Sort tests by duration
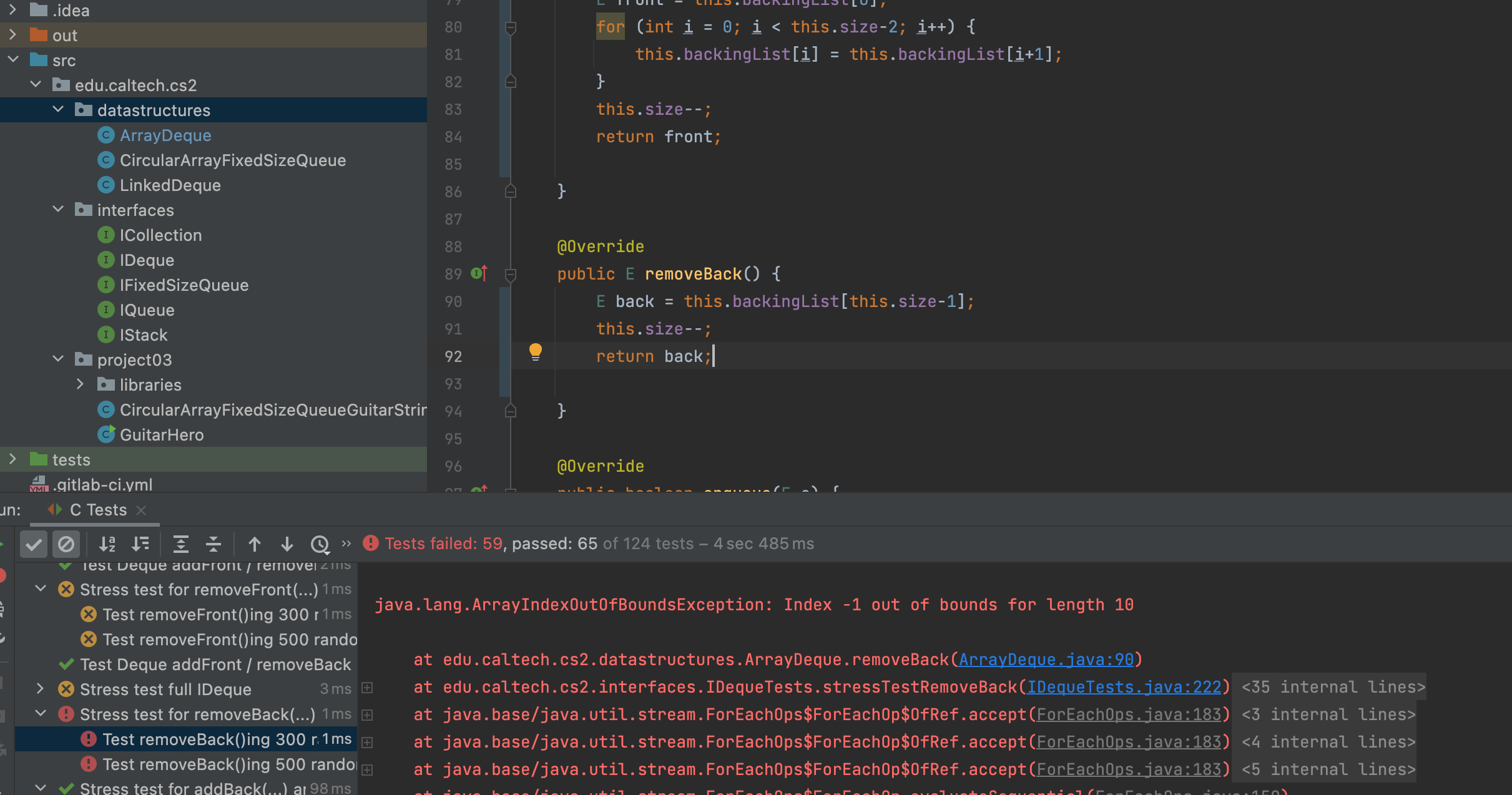 (140, 544)
